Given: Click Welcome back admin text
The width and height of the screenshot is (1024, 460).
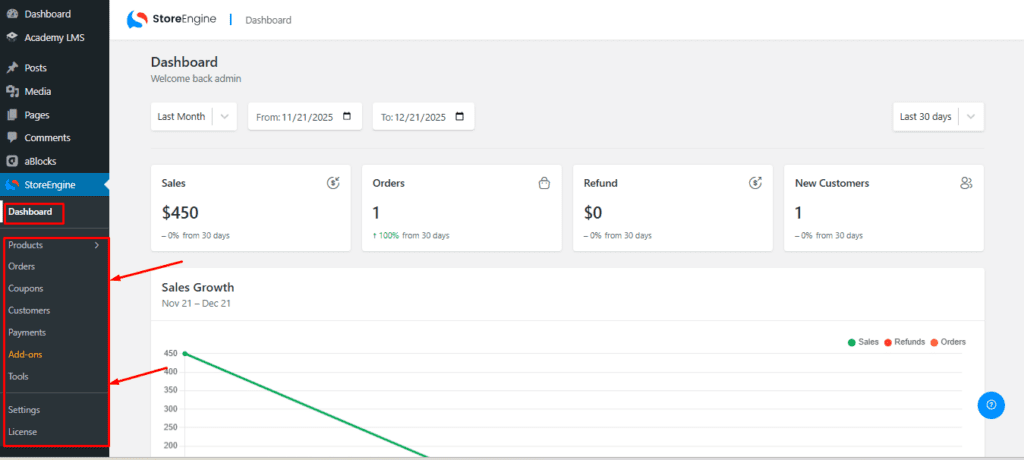Looking at the screenshot, I should (x=196, y=78).
